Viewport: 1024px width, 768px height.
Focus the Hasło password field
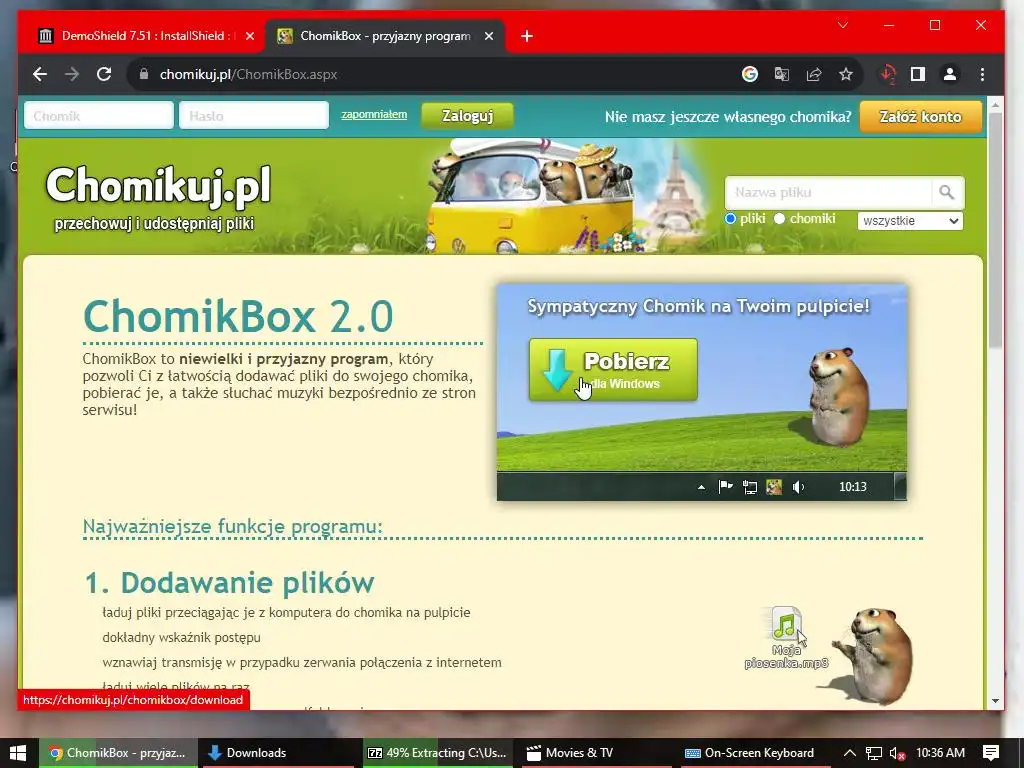coord(253,116)
